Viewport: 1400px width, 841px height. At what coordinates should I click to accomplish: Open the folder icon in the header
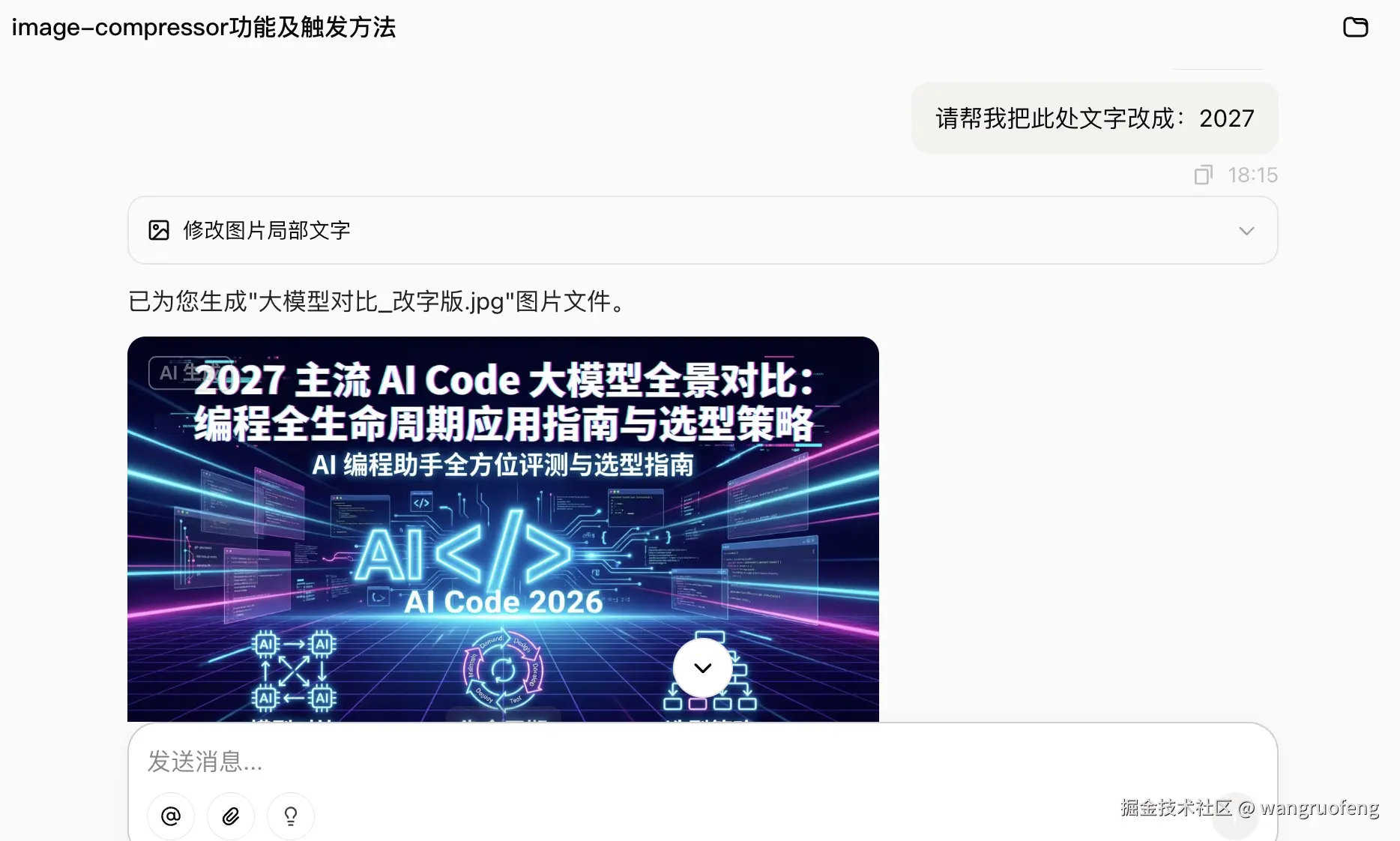(x=1355, y=27)
